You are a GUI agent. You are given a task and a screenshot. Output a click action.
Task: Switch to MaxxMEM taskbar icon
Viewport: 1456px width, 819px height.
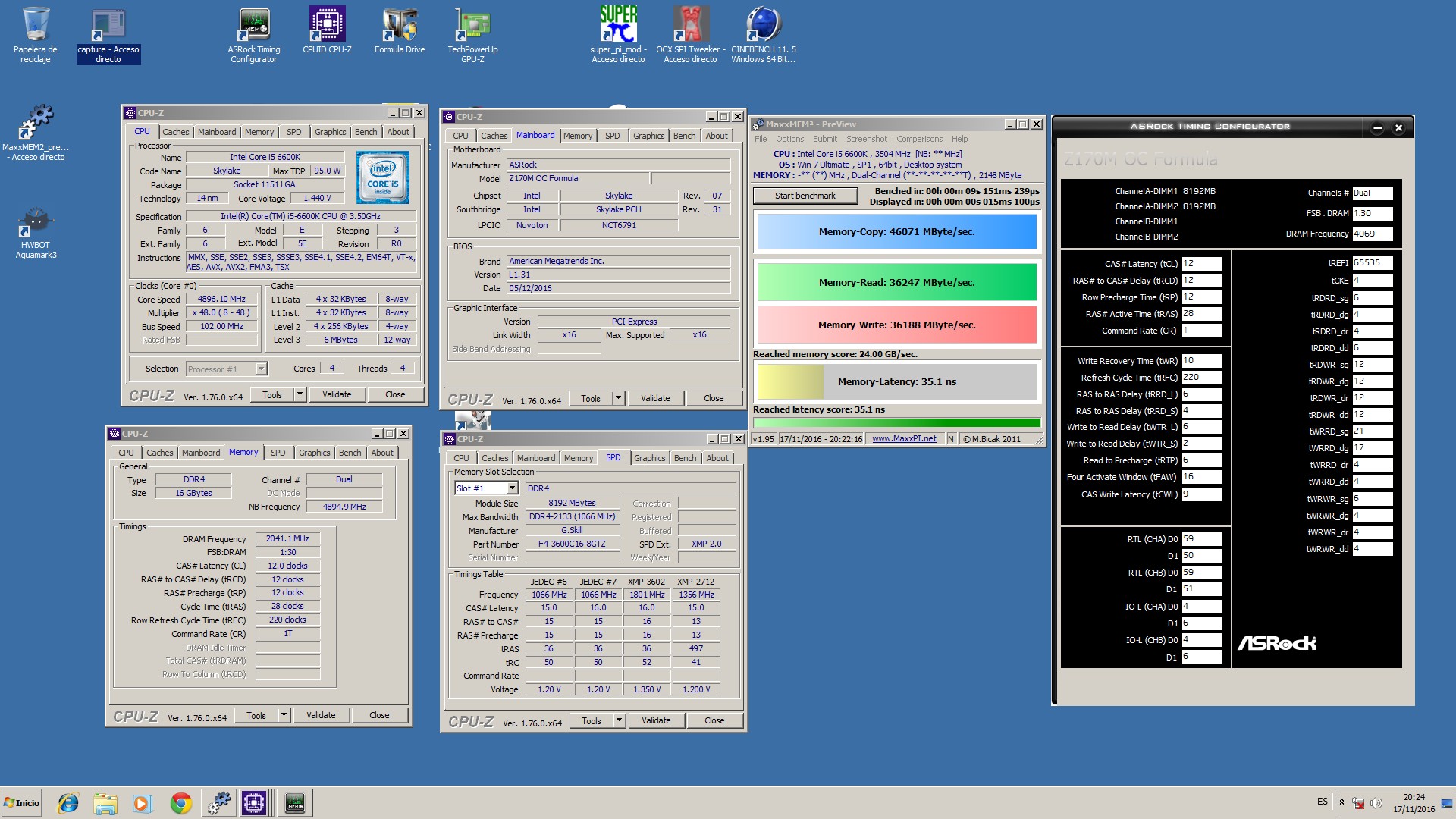click(x=219, y=803)
